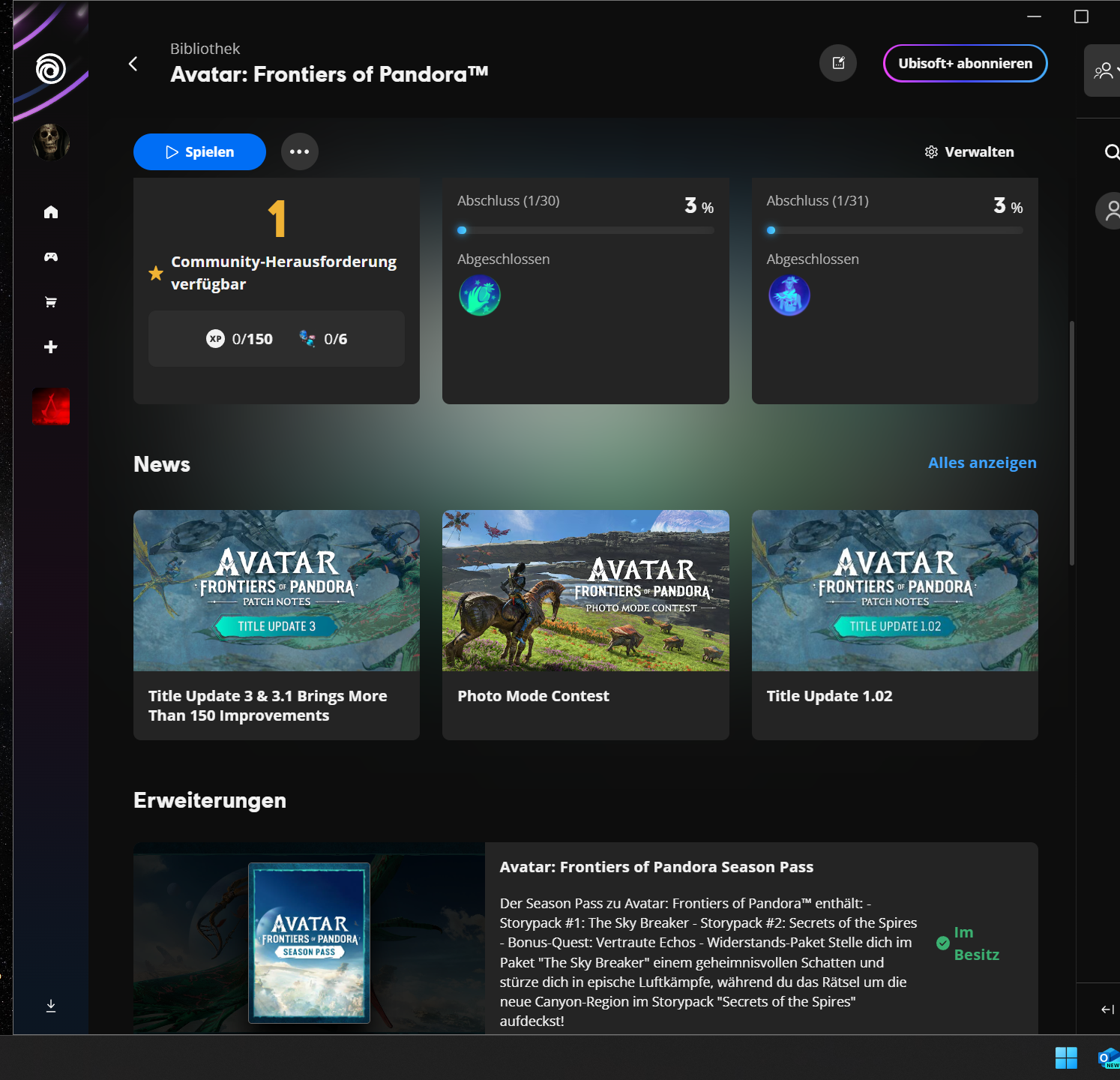Click Ubisoft+ abonnieren
The image size is (1120, 1080).
(965, 63)
